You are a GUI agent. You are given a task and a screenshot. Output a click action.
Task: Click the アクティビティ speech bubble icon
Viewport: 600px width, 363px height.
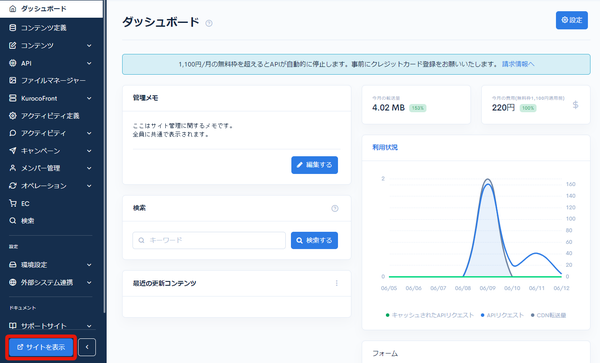click(x=13, y=133)
